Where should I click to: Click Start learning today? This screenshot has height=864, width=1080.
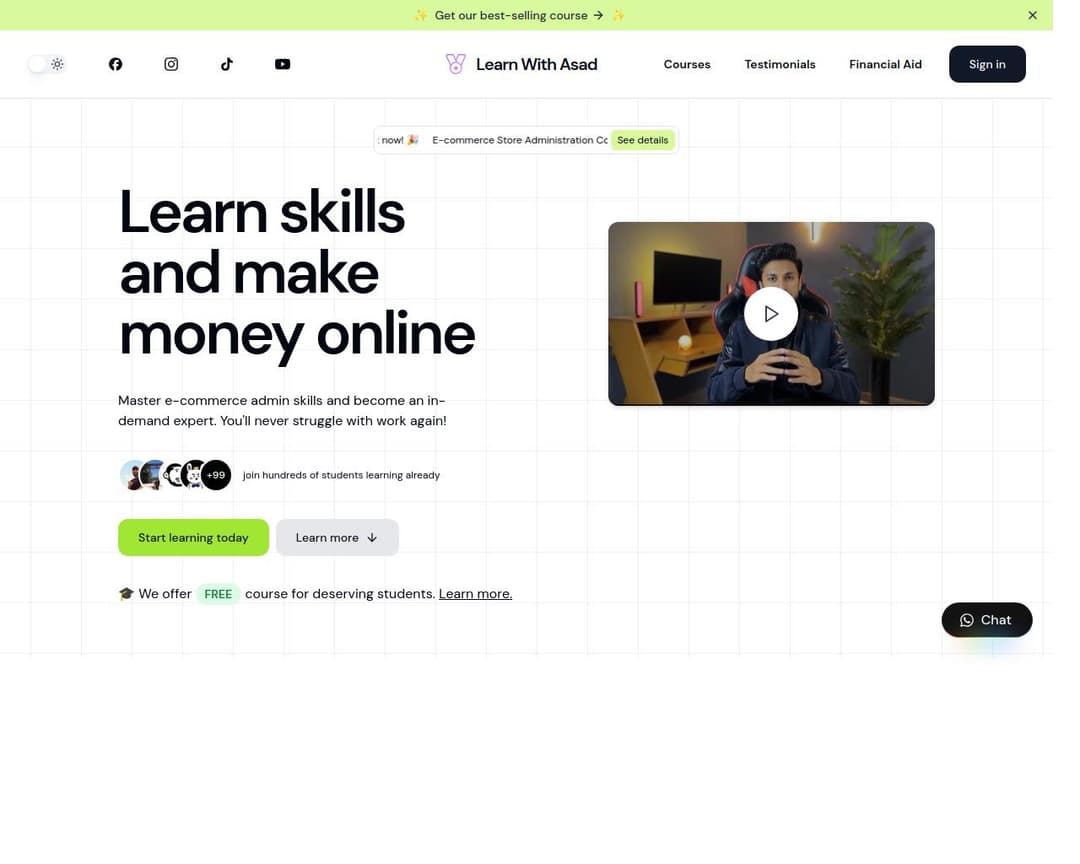coord(193,537)
